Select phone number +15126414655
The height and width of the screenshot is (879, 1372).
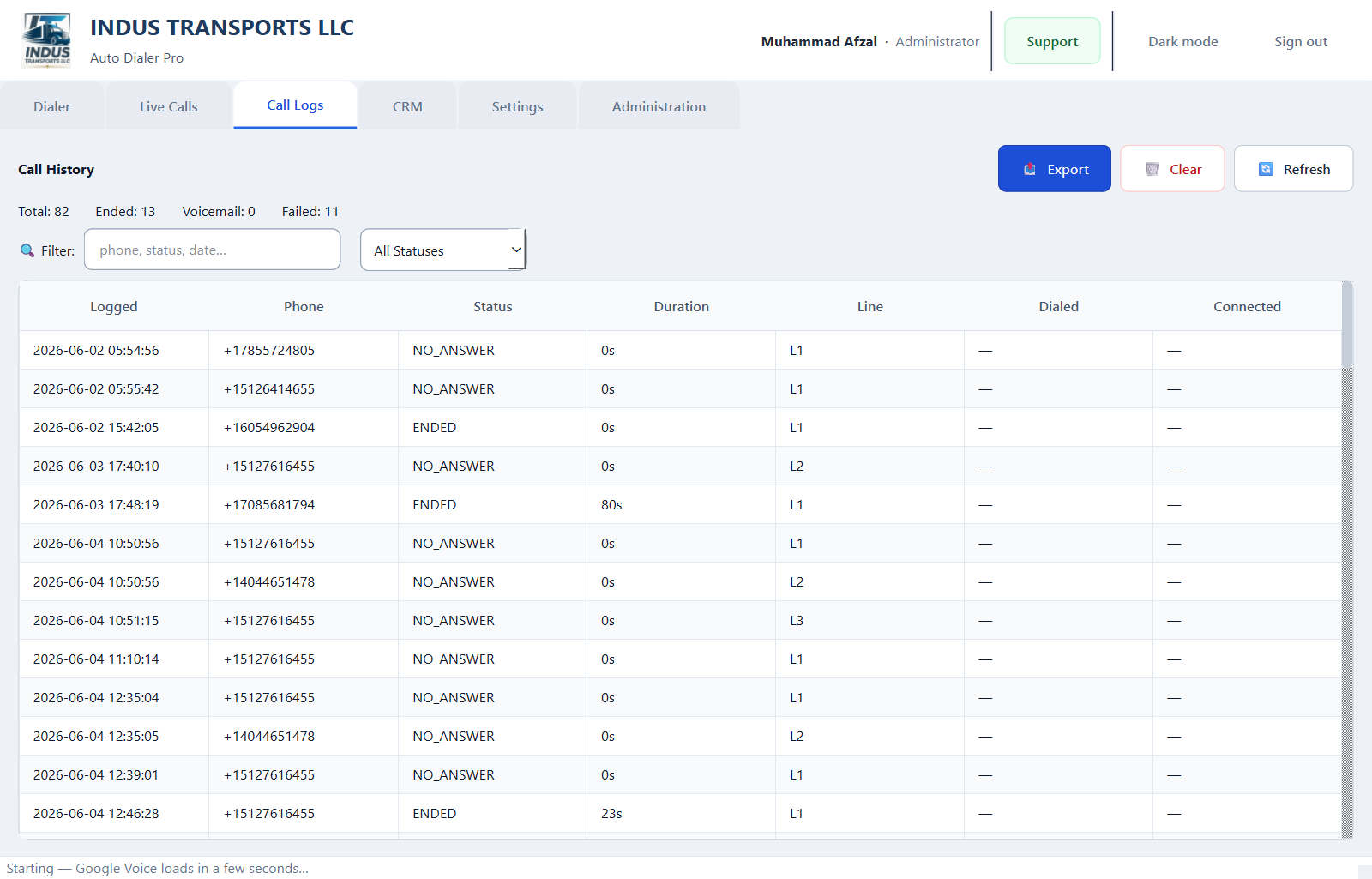tap(269, 388)
